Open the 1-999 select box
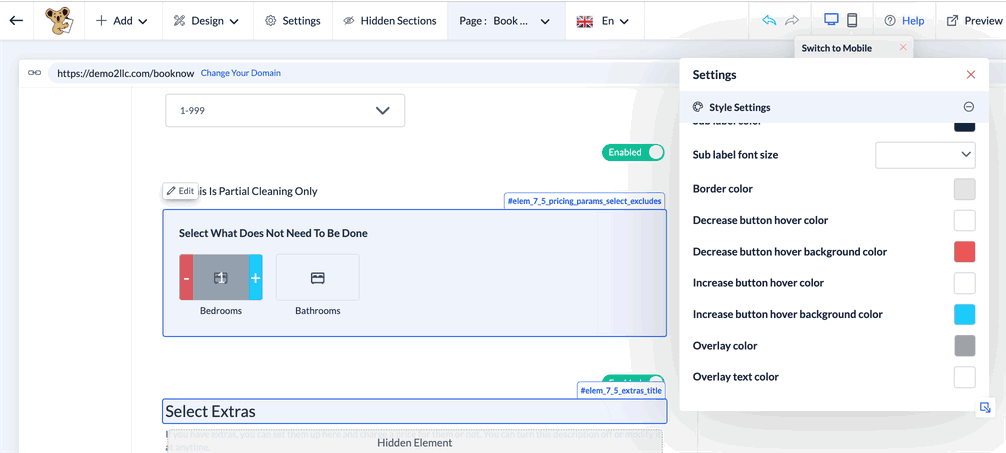This screenshot has height=453, width=1006. (x=285, y=111)
